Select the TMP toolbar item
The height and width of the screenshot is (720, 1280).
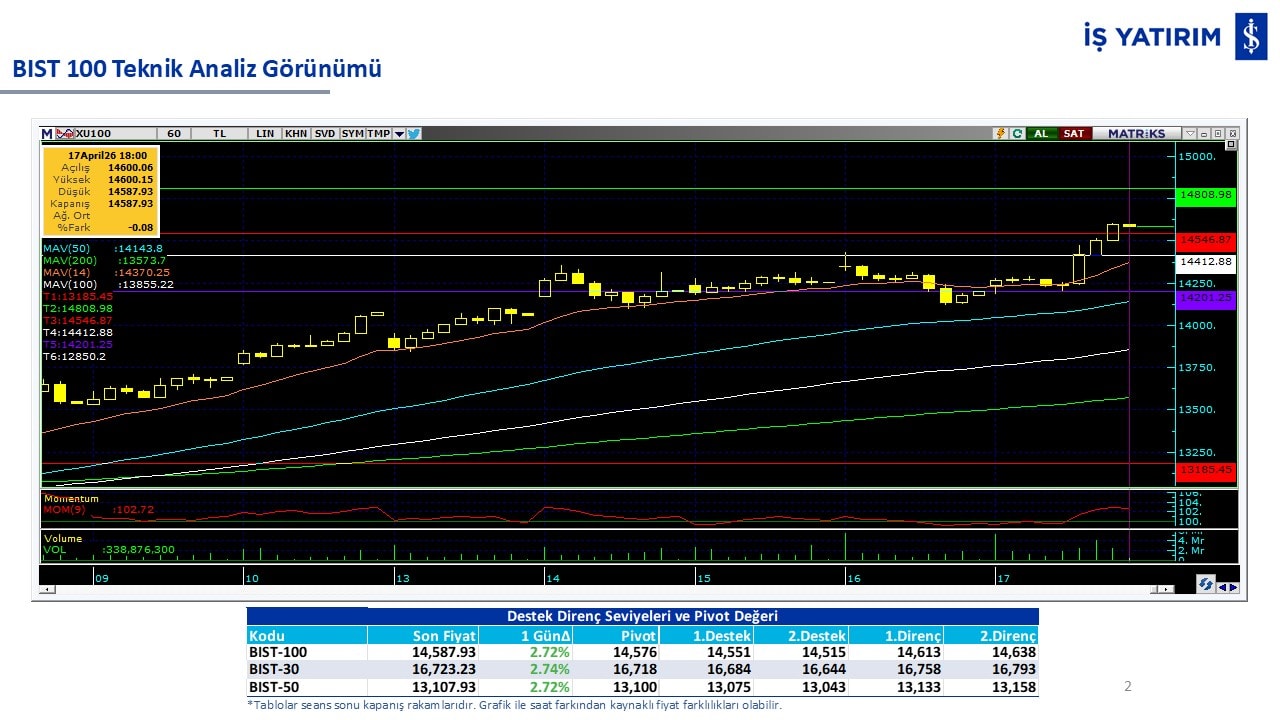378,133
